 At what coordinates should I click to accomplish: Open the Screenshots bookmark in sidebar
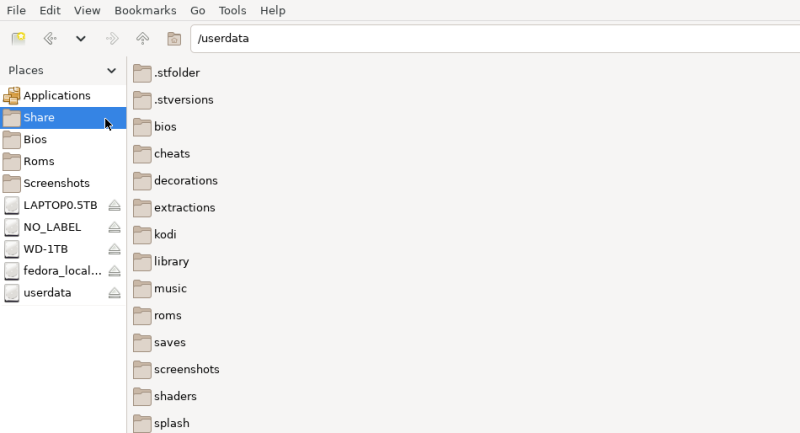pyautogui.click(x=63, y=183)
